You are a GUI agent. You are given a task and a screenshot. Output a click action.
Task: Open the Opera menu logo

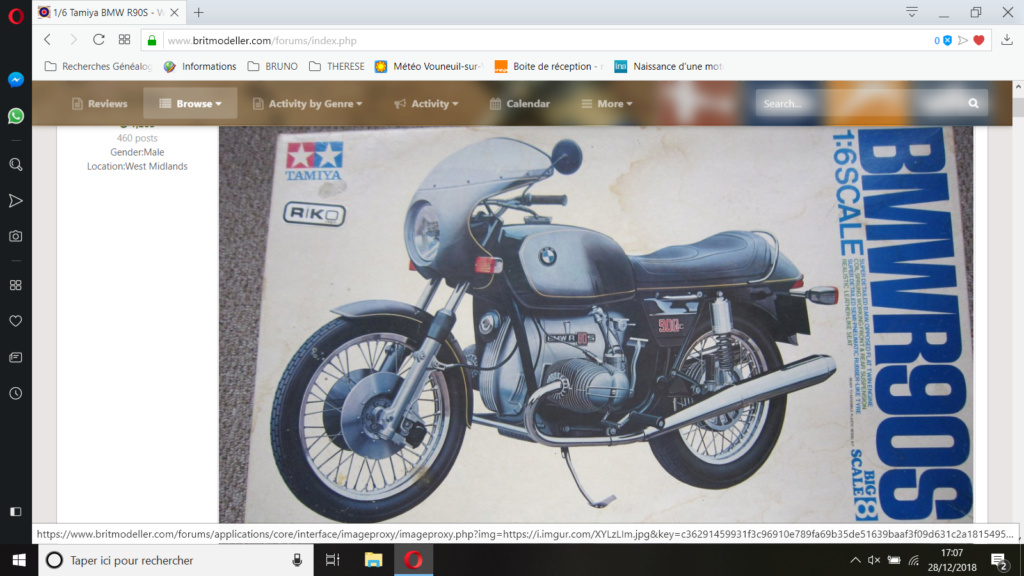coord(16,15)
